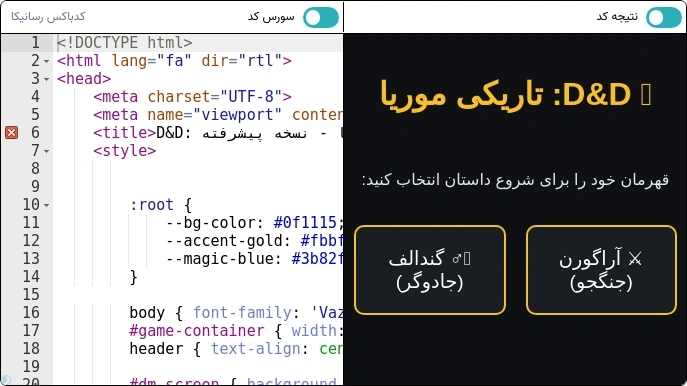The width and height of the screenshot is (687, 386).
Task: Click line number 16 in the gutter
Action: (31, 312)
